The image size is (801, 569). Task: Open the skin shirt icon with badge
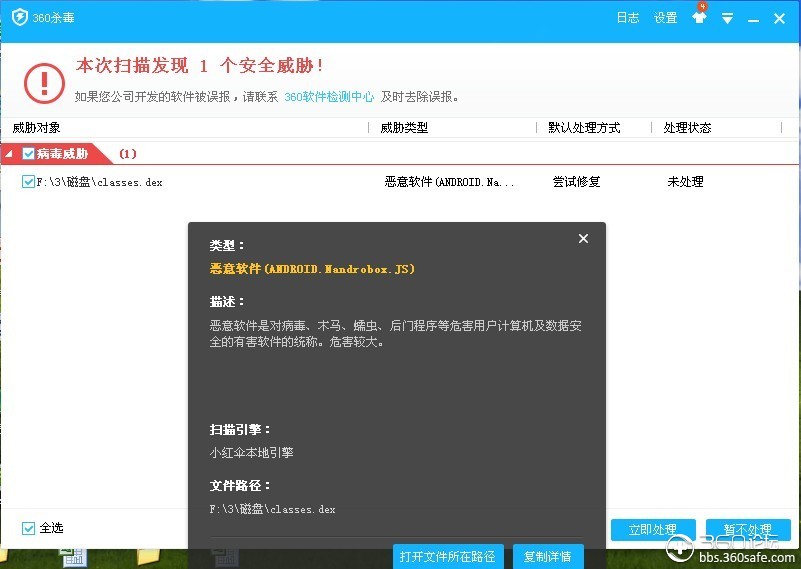coord(699,16)
